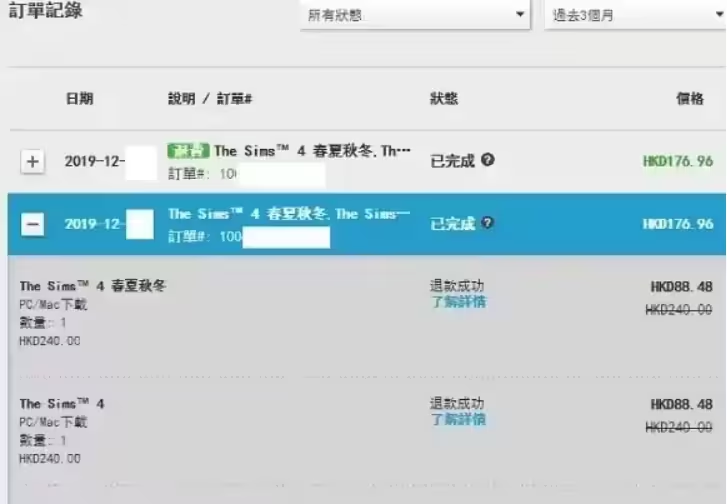This screenshot has height=504, width=727.
Task: Open 了解詳情 link for The Sims 4 base game
Action: 458,420
